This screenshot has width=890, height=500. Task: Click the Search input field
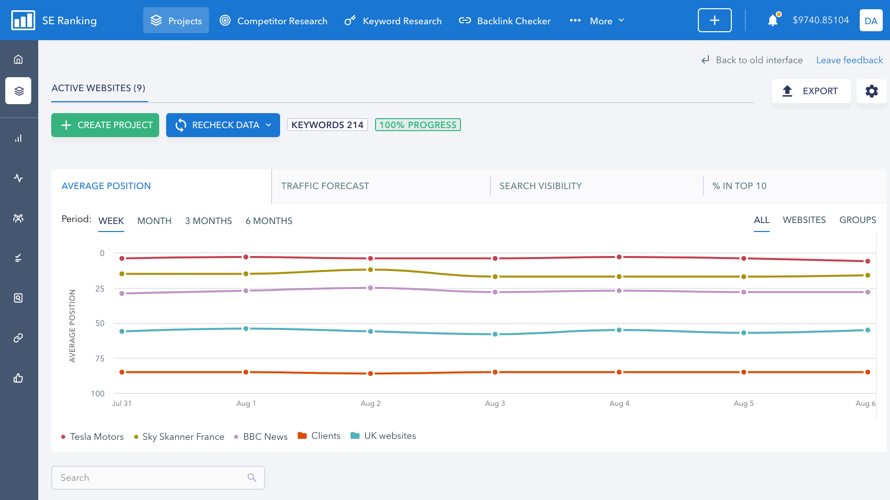(x=152, y=478)
